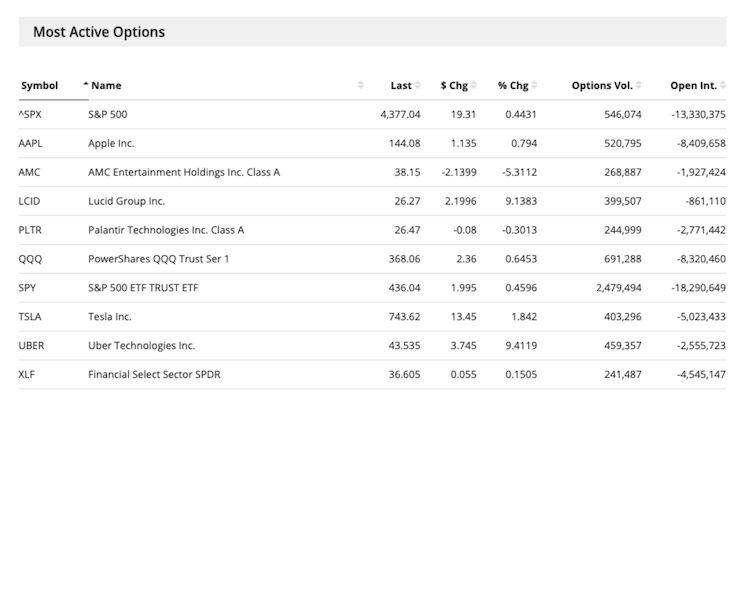Image resolution: width=750 pixels, height=597 pixels.
Task: Open the LCID symbol
Action: [x=29, y=201]
